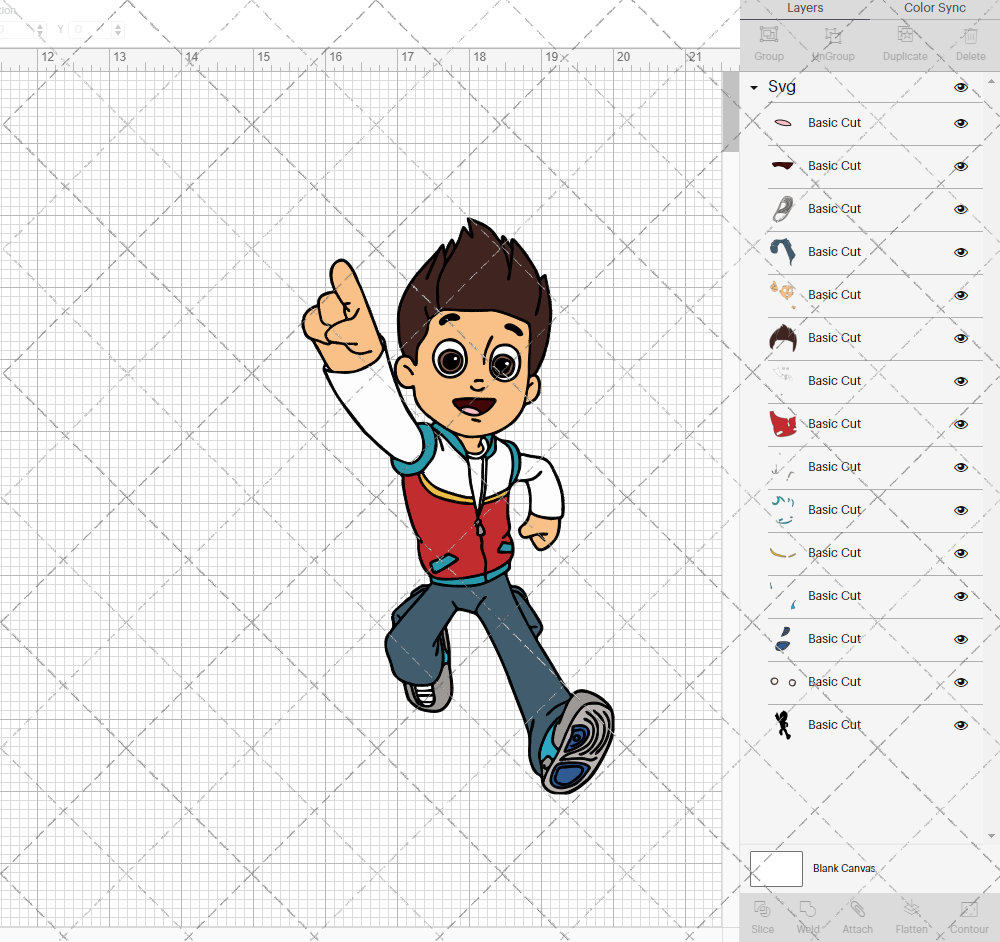Group the selected layers

(768, 42)
